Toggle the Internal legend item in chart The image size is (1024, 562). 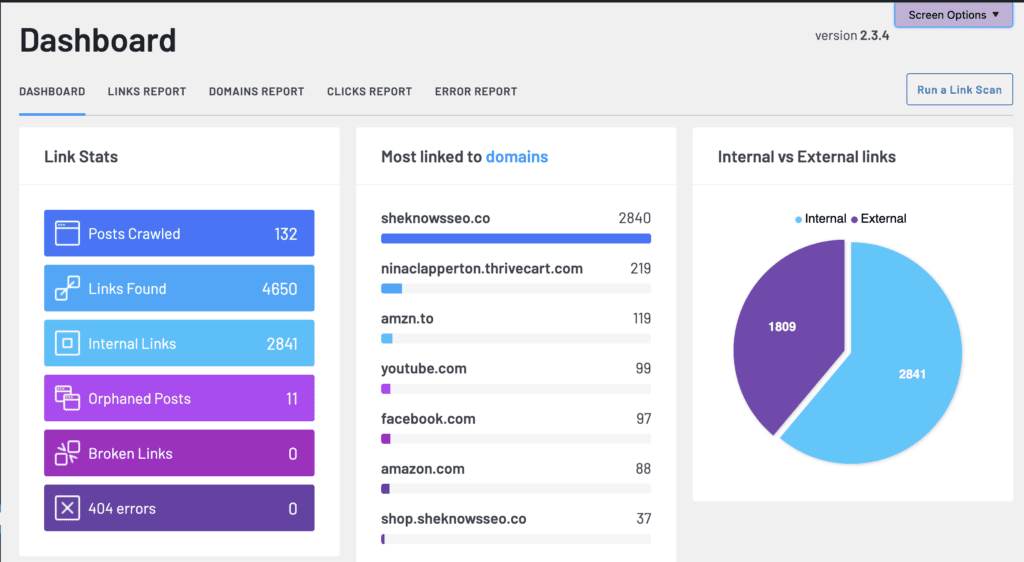(x=820, y=219)
